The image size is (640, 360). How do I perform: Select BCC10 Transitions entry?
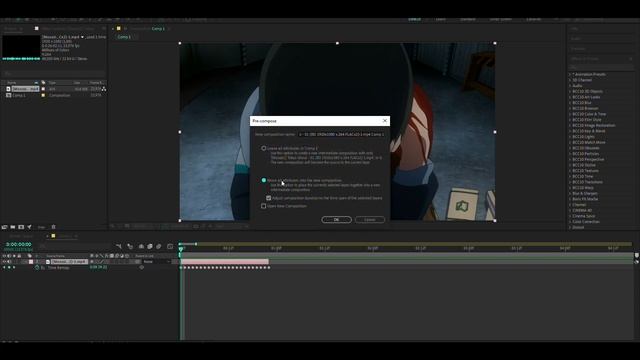[x=587, y=182]
